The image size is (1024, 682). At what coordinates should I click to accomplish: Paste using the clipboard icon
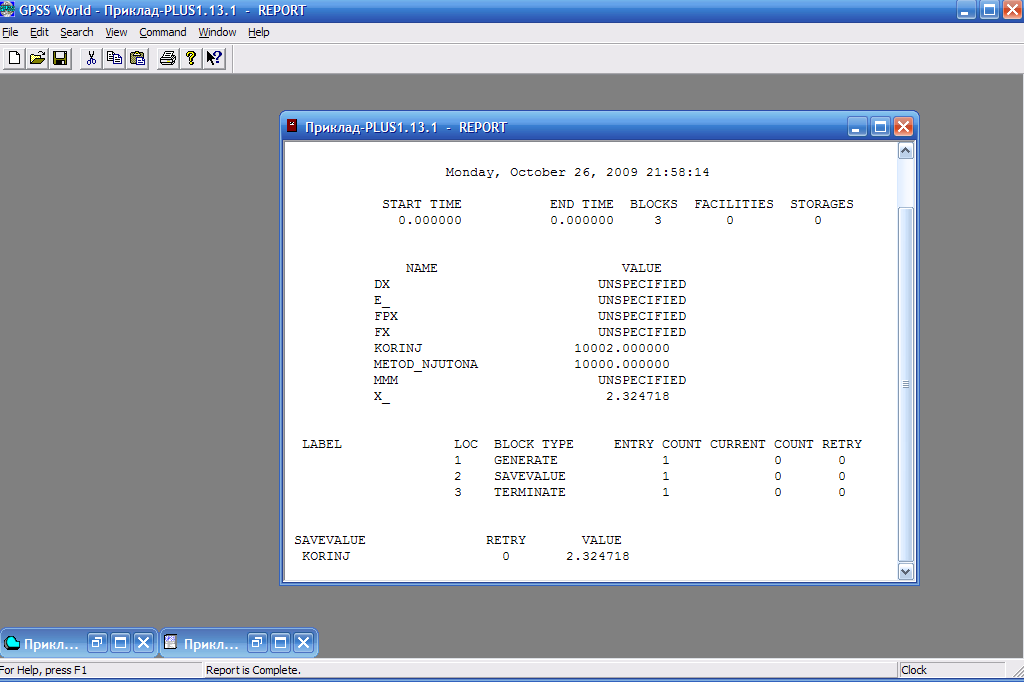coord(137,58)
